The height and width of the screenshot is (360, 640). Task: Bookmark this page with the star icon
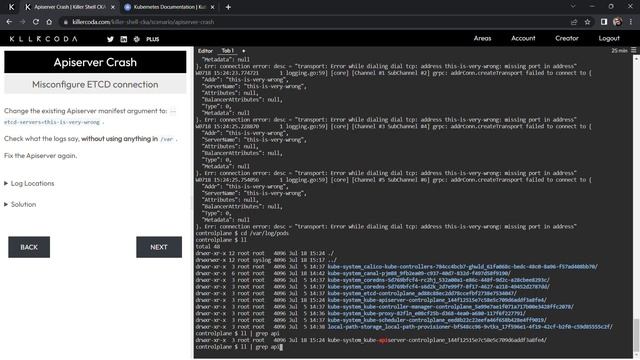[587, 22]
